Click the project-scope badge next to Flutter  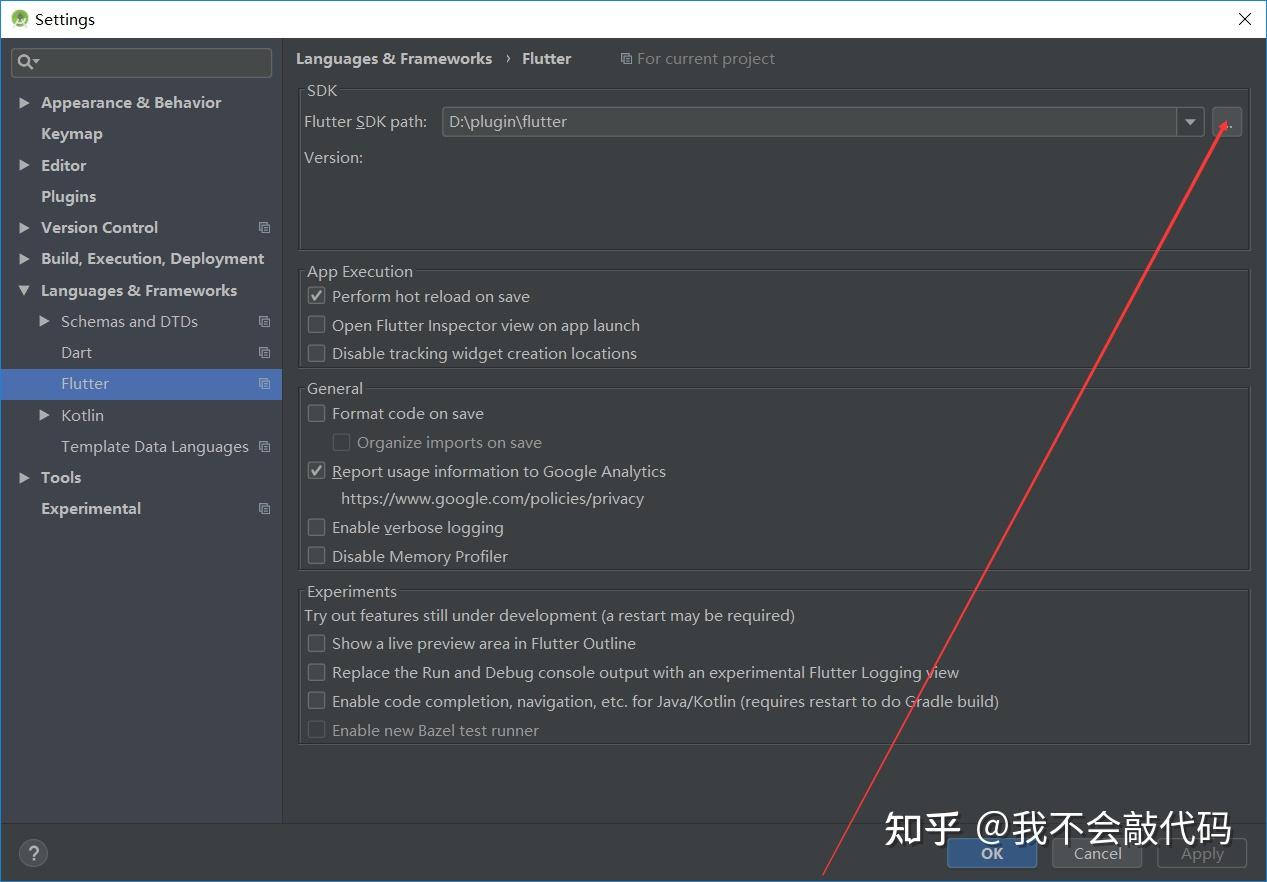[x=264, y=383]
